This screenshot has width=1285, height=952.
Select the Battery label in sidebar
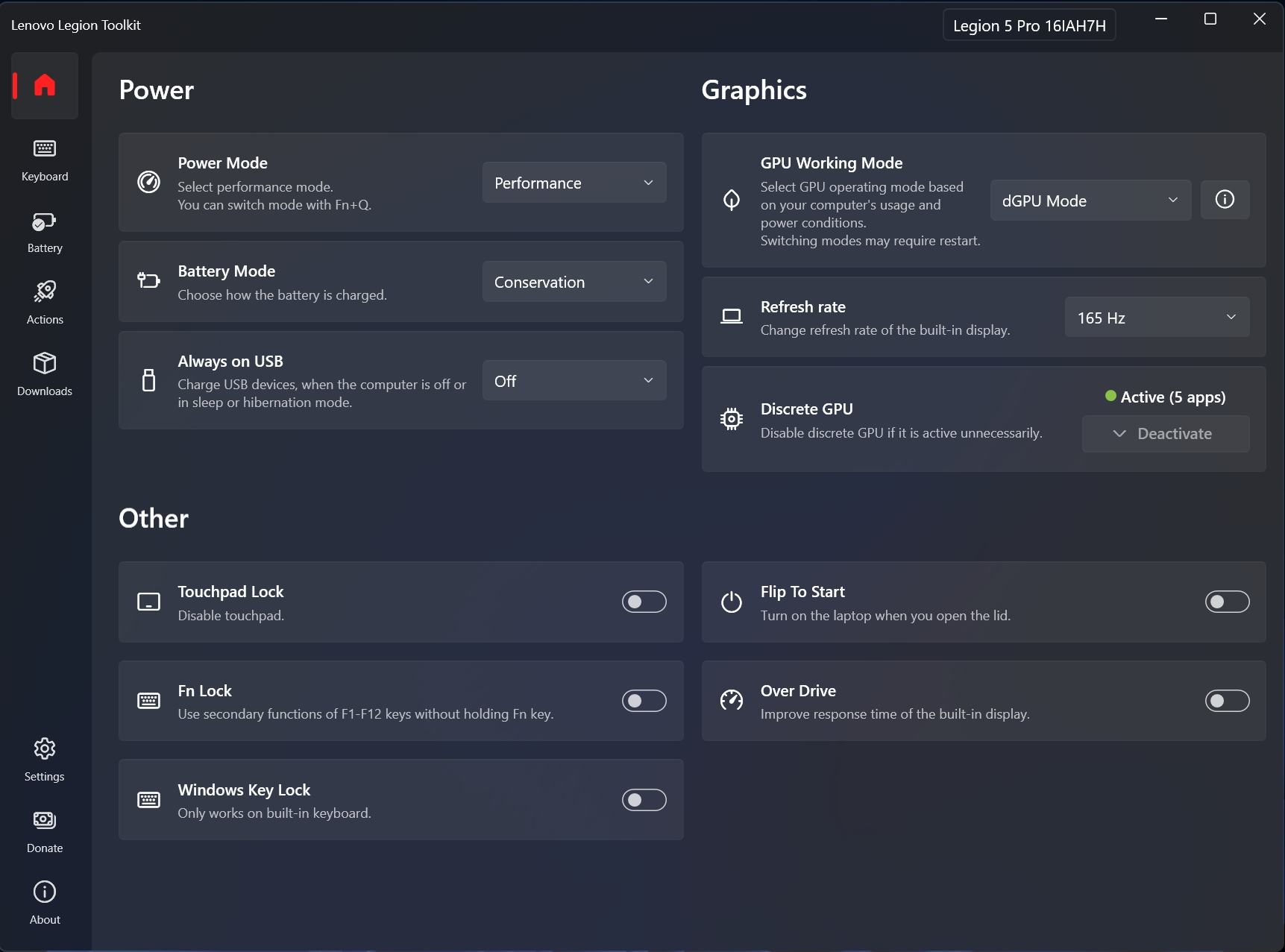[45, 248]
